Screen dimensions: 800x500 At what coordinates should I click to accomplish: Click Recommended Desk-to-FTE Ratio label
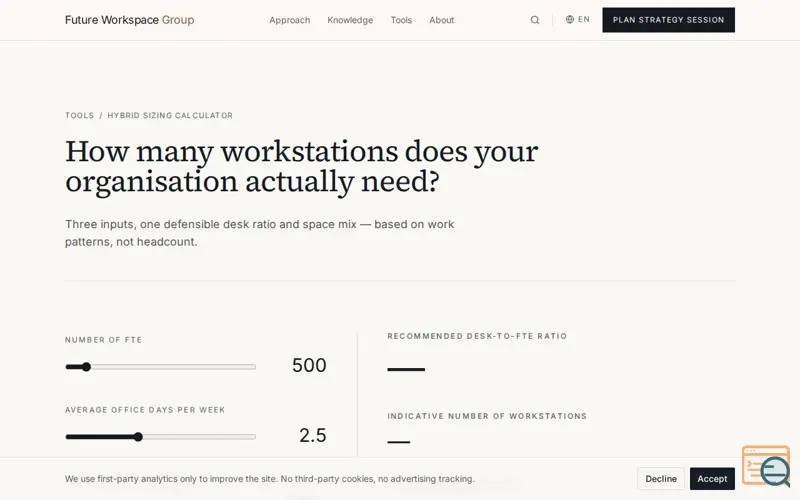[477, 336]
